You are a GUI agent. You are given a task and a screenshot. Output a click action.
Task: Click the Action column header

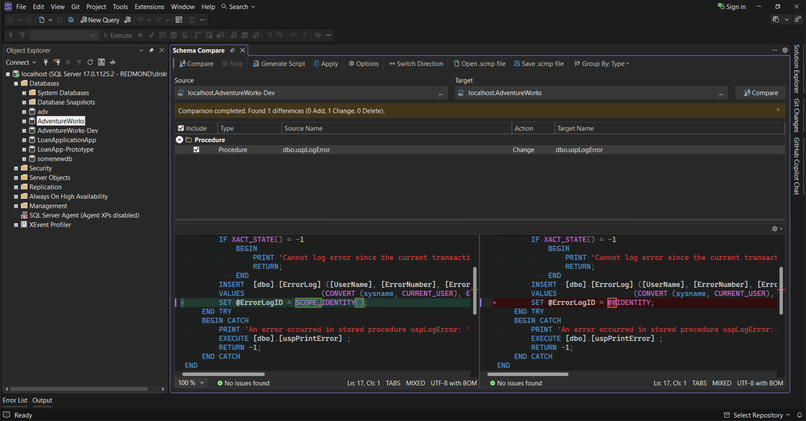click(x=533, y=128)
